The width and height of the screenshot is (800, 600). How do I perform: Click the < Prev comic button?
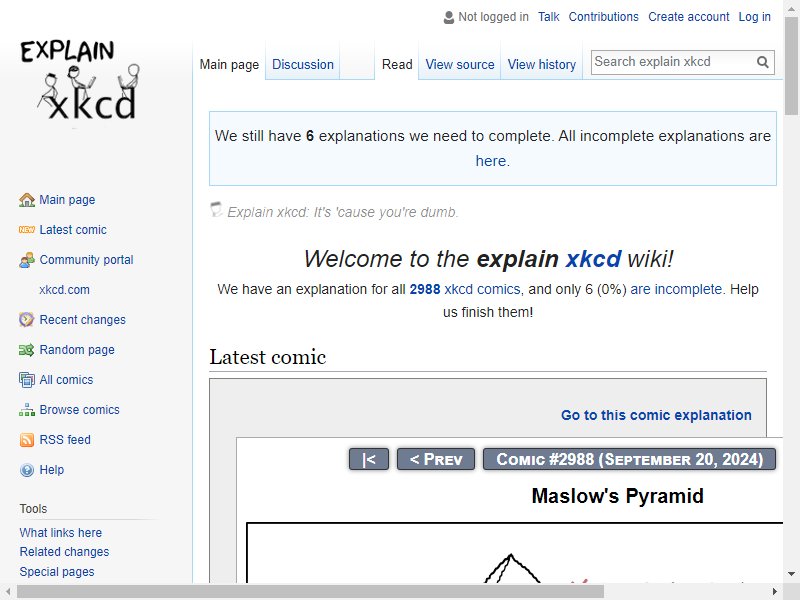[x=436, y=459]
